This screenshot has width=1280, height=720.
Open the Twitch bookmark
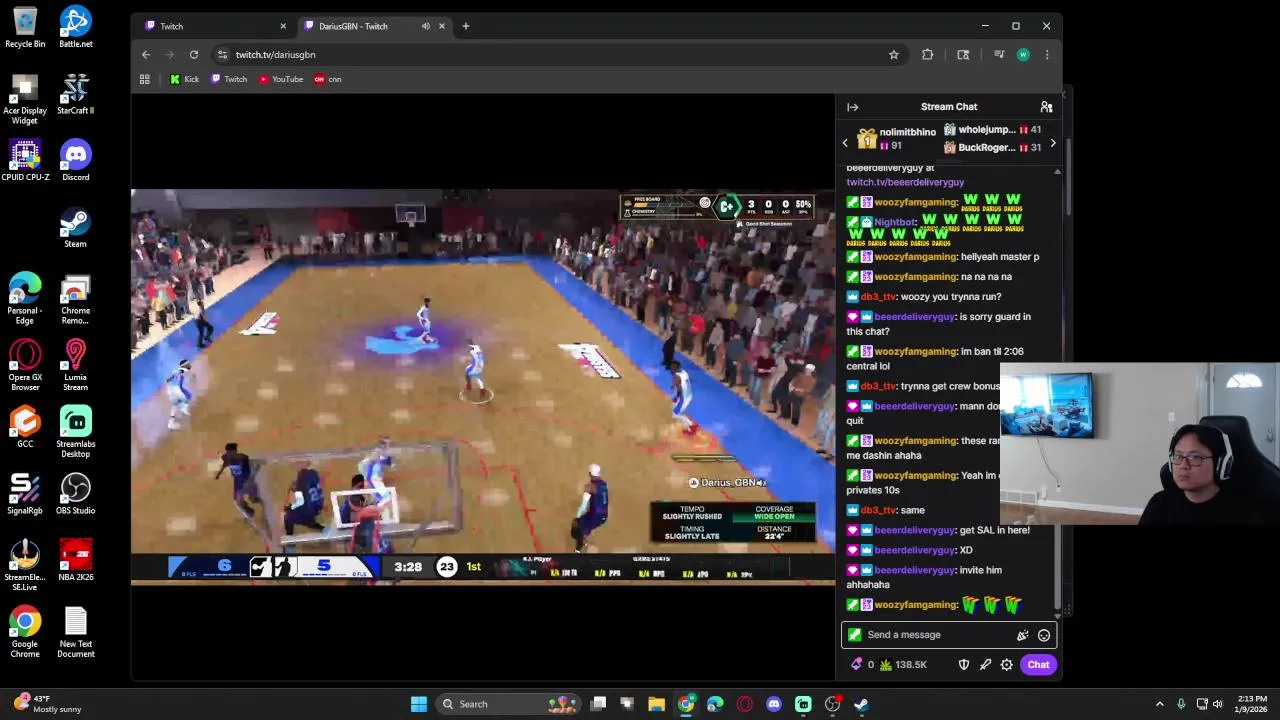(229, 79)
